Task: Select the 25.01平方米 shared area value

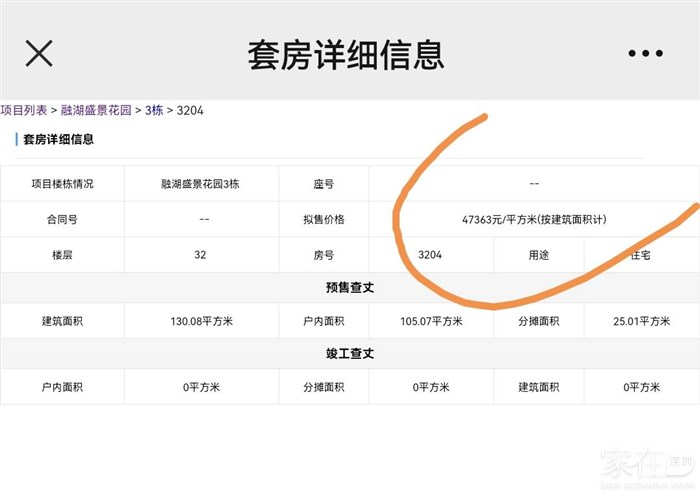Action: pos(641,321)
